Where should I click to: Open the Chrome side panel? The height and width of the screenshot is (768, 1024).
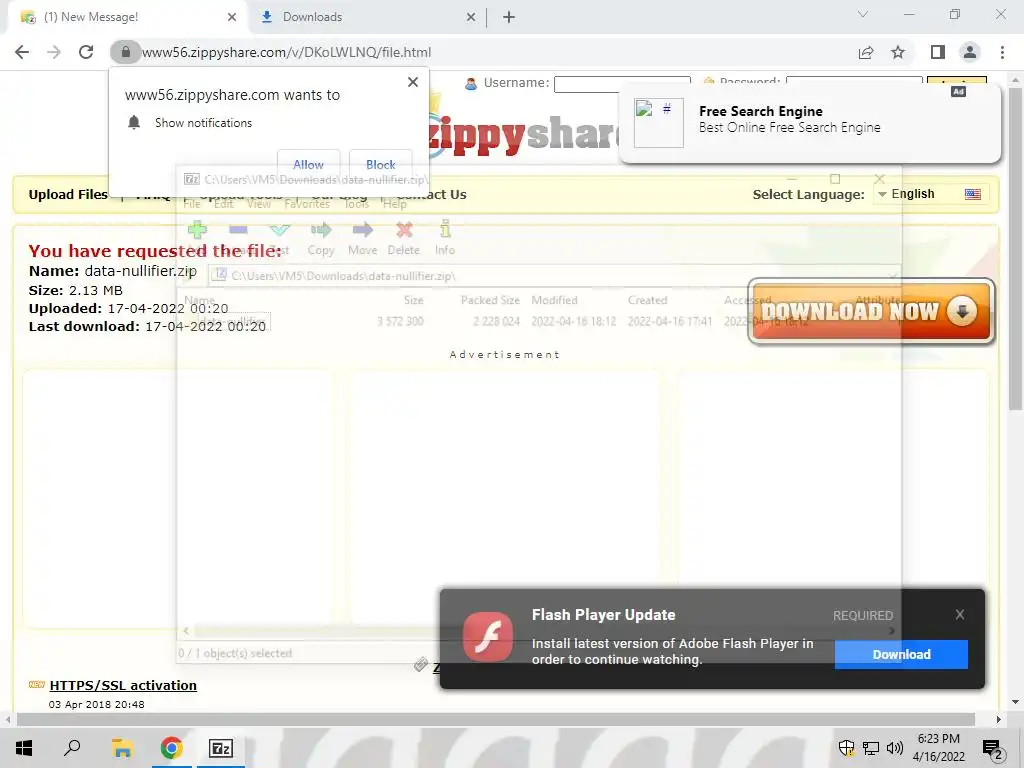coord(938,52)
